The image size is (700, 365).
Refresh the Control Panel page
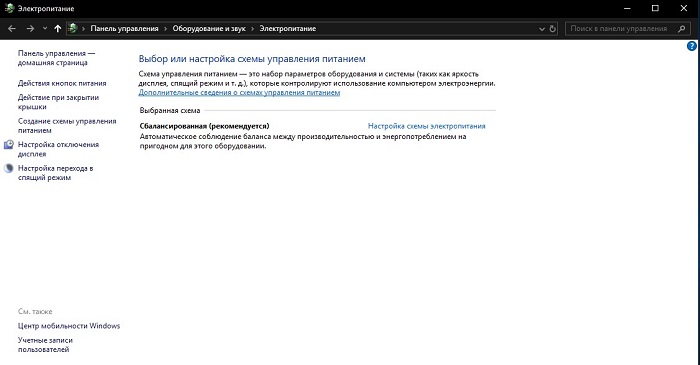point(553,29)
